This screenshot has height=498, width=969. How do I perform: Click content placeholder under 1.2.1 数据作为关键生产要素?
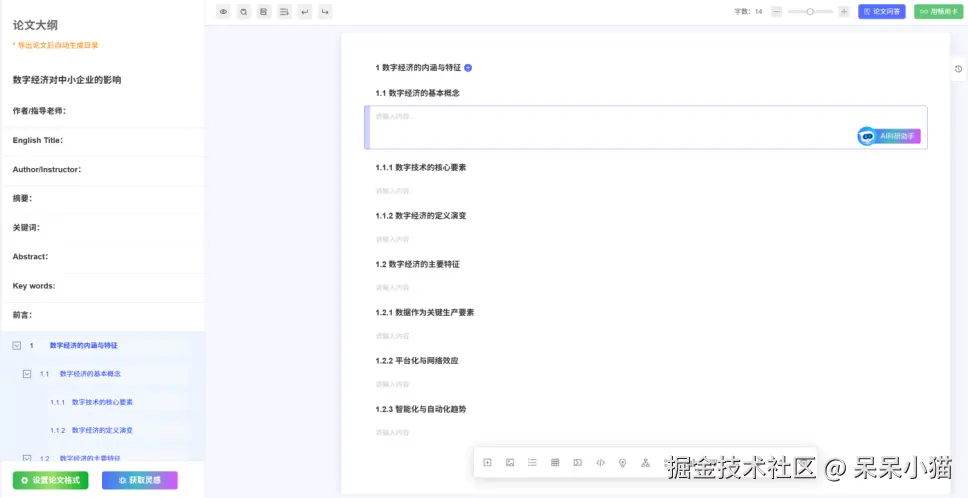click(x=392, y=336)
